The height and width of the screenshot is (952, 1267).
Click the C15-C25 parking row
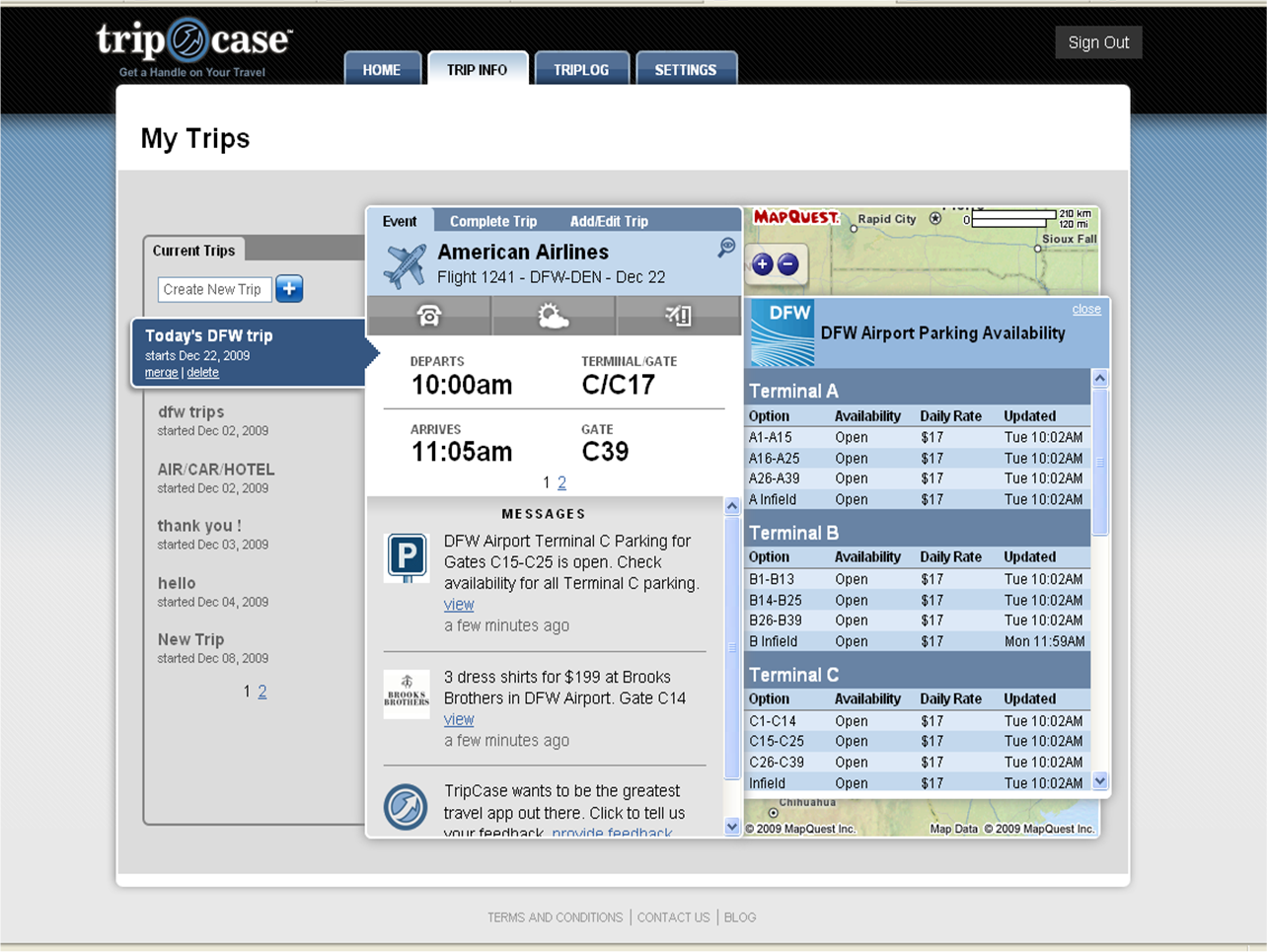(918, 741)
